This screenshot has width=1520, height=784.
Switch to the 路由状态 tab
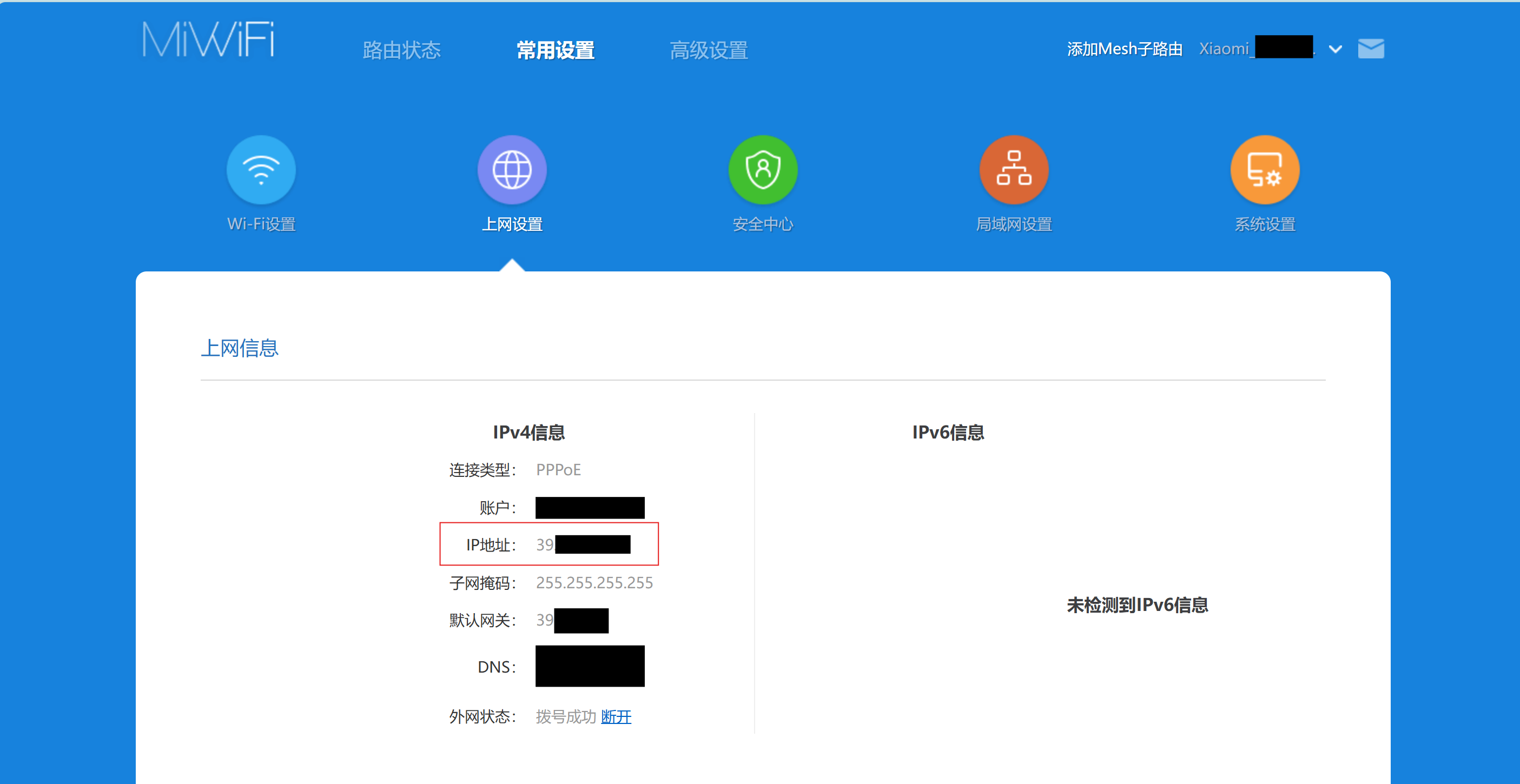click(401, 50)
